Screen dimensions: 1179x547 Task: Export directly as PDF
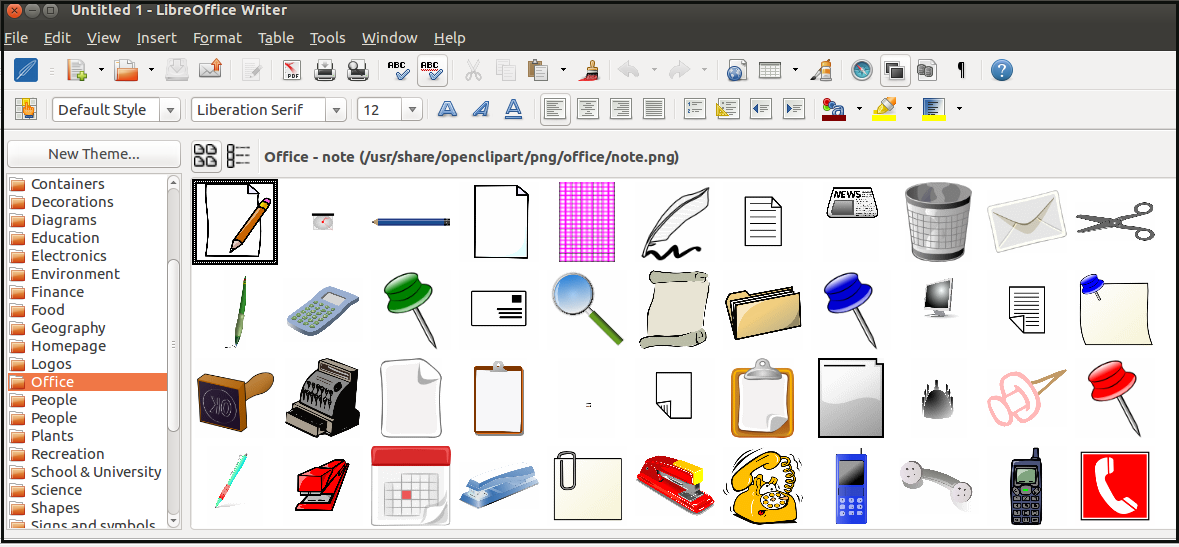292,71
